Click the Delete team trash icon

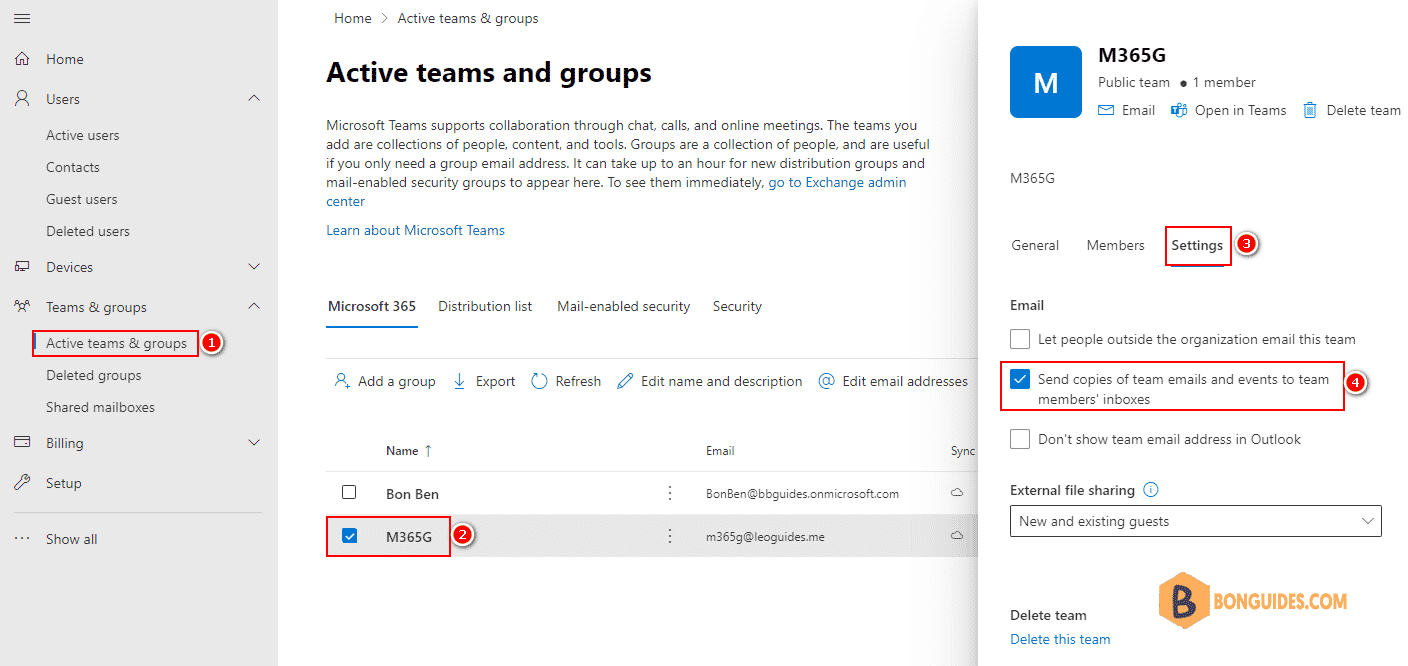1310,110
